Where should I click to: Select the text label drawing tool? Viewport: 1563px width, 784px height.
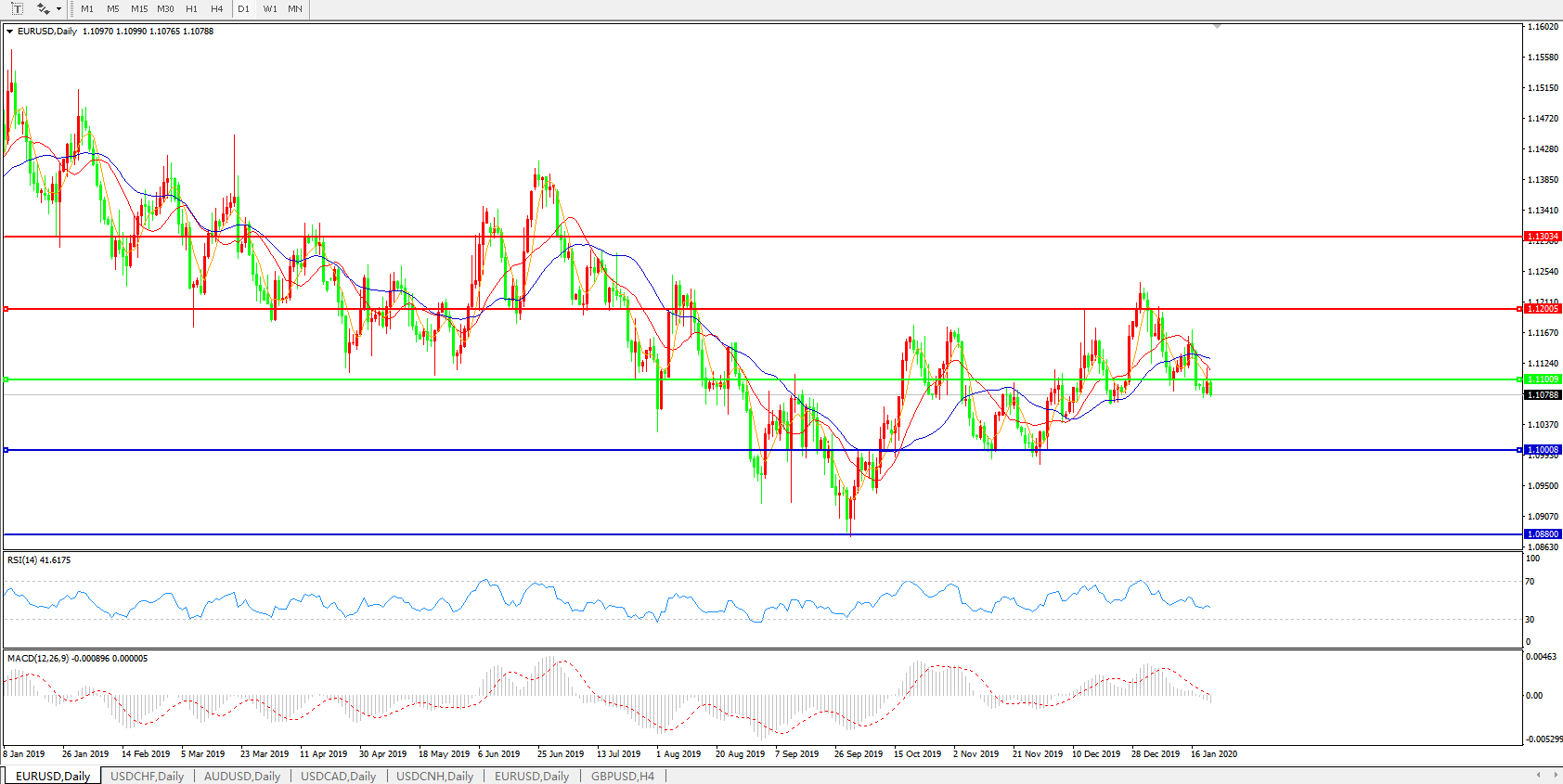point(17,8)
